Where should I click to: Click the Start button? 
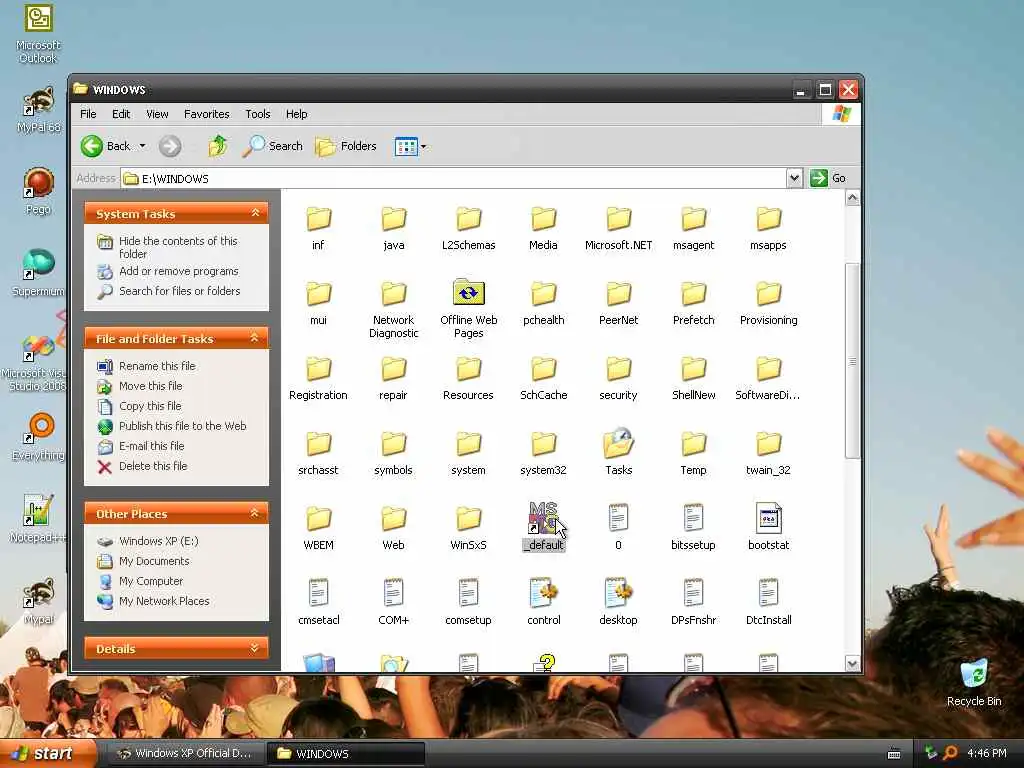point(47,754)
